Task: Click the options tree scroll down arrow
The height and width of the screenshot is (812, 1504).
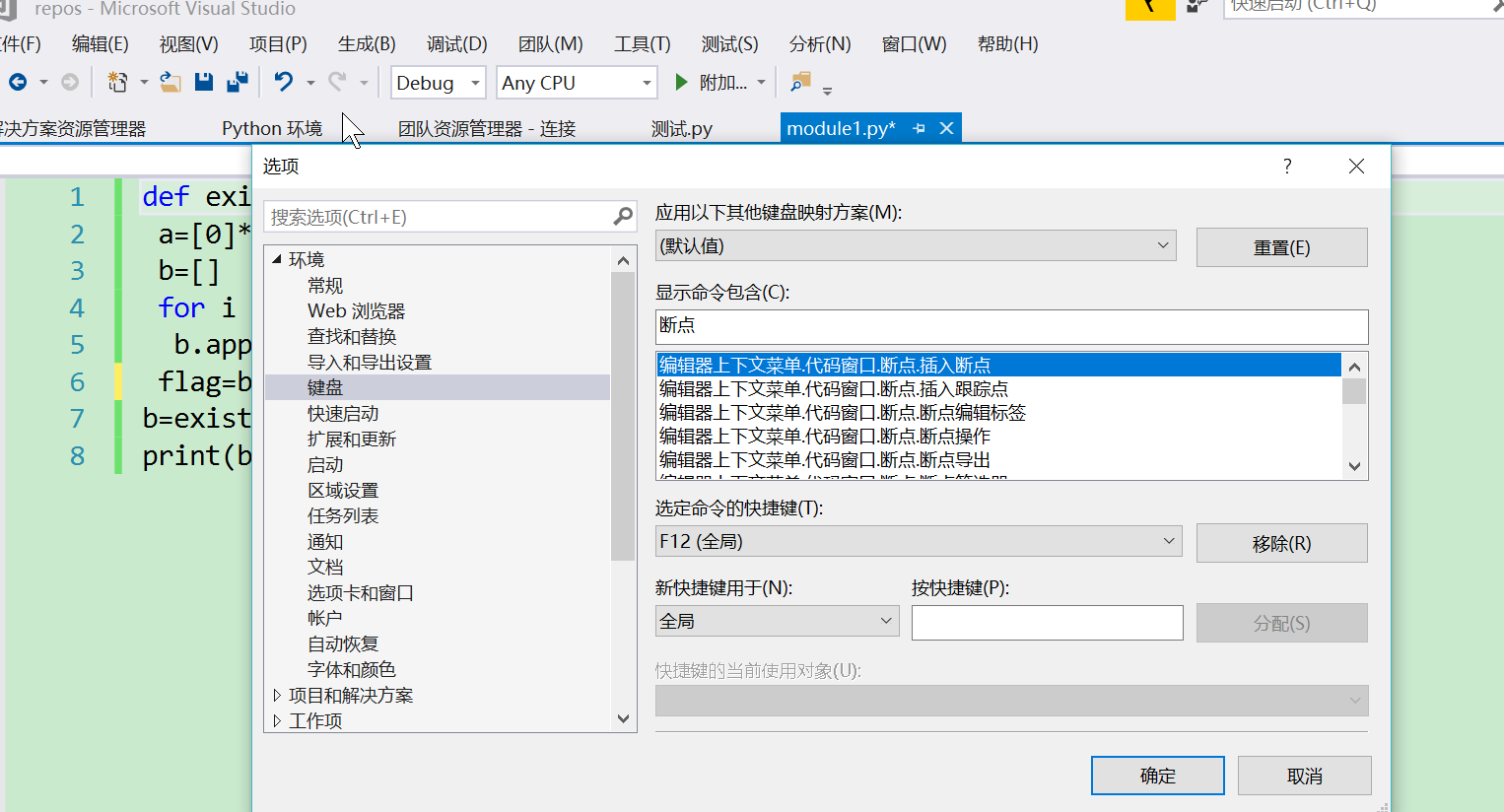Action: (x=623, y=718)
